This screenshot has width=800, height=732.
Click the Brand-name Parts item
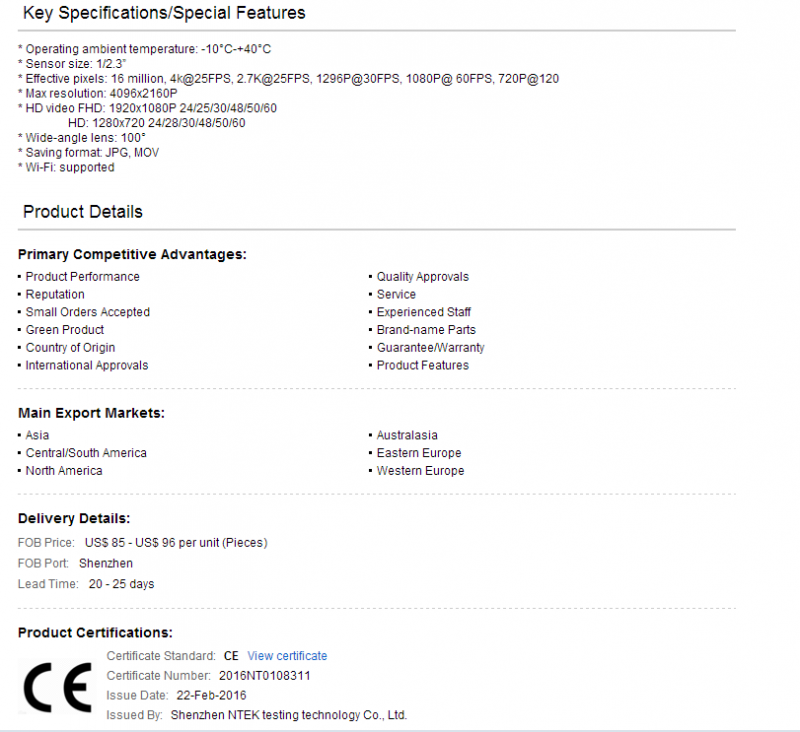[x=426, y=330]
